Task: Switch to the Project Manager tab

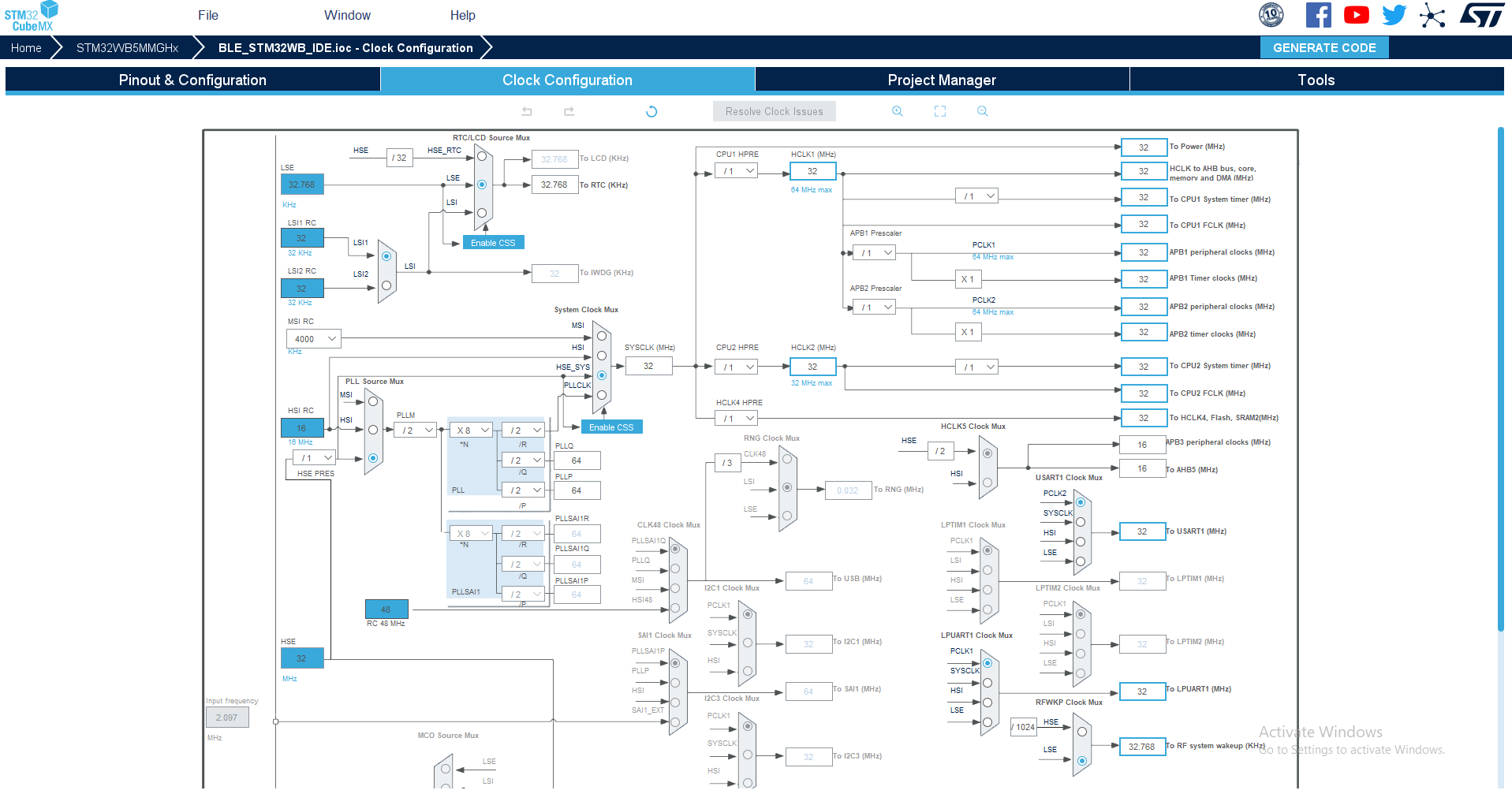Action: [942, 80]
